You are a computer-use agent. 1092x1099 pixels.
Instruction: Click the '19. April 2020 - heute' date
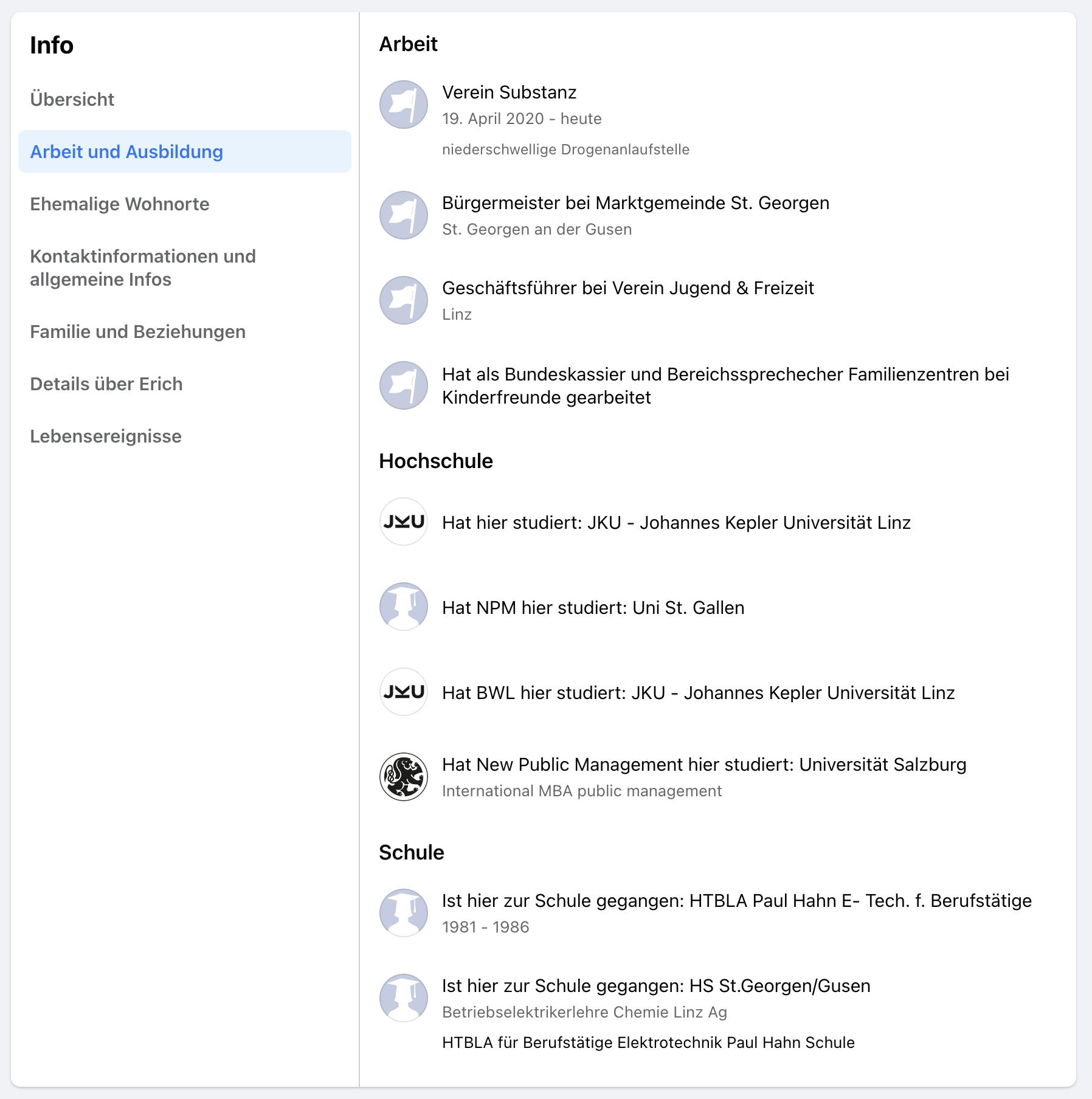522,119
